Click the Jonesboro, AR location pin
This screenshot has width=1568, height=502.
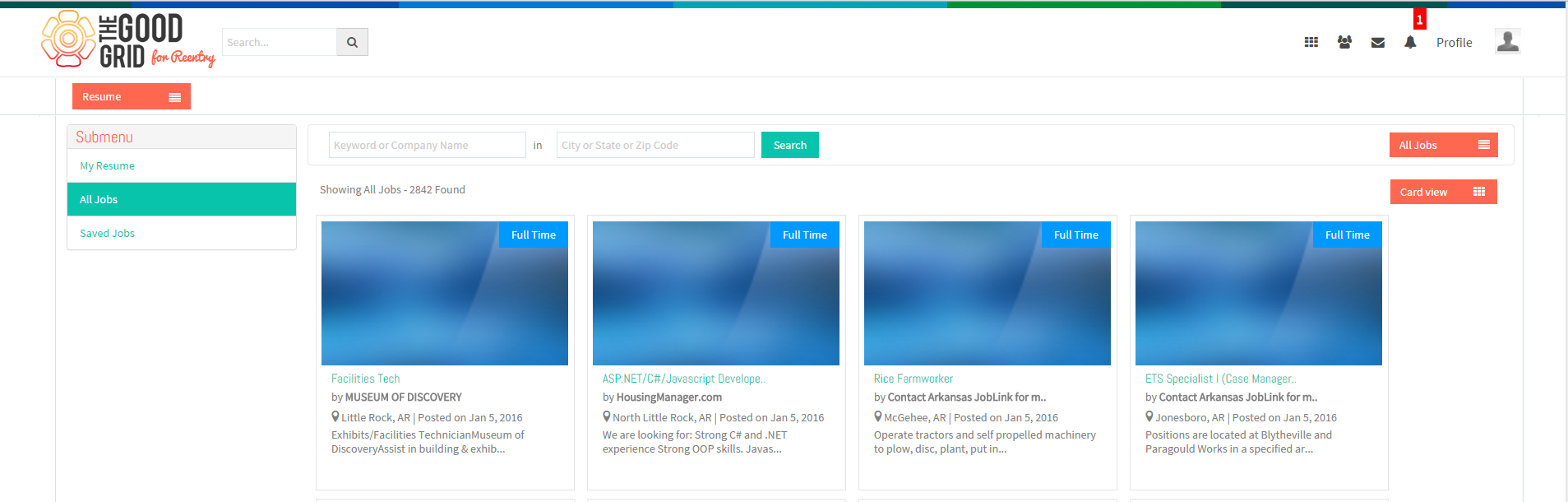click(x=1149, y=416)
